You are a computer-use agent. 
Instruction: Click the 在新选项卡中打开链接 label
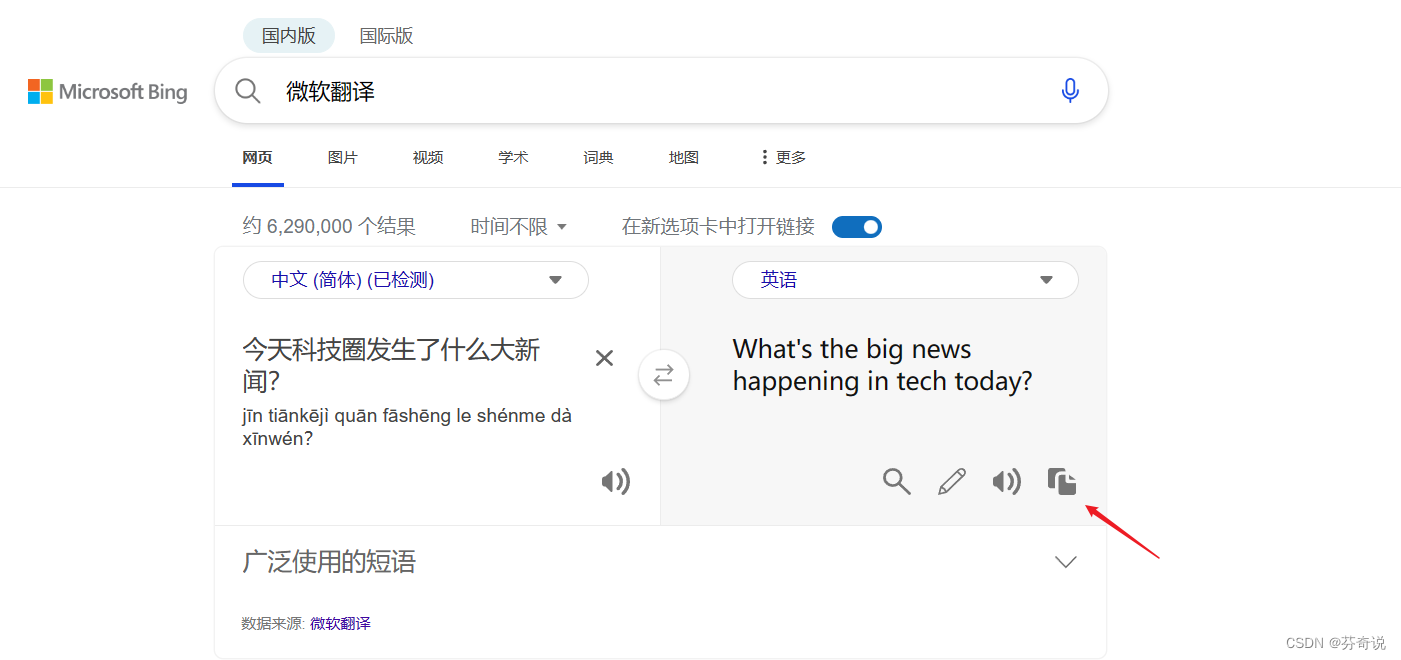tap(718, 227)
